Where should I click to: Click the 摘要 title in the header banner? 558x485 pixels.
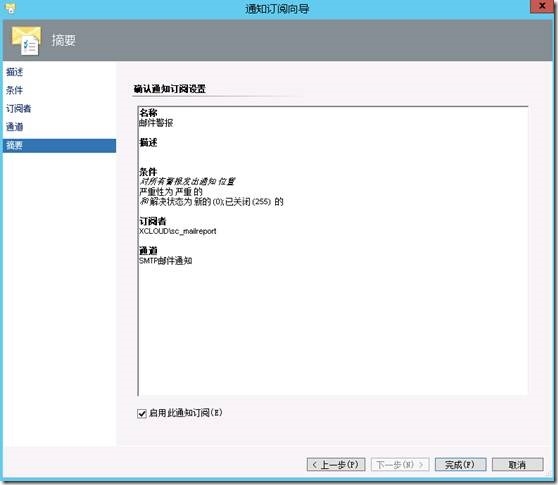64,40
